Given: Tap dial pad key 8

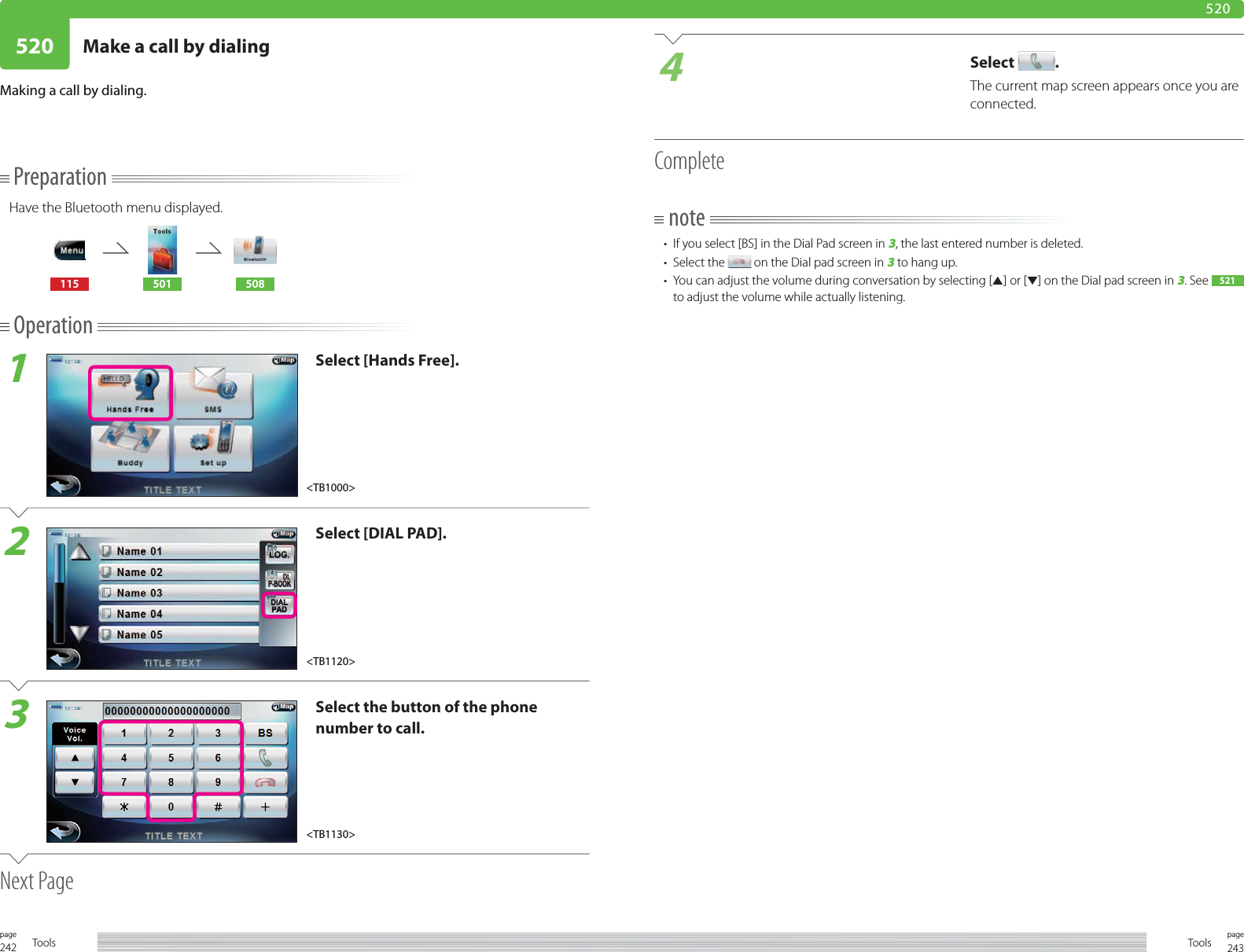Looking at the screenshot, I should 171,782.
